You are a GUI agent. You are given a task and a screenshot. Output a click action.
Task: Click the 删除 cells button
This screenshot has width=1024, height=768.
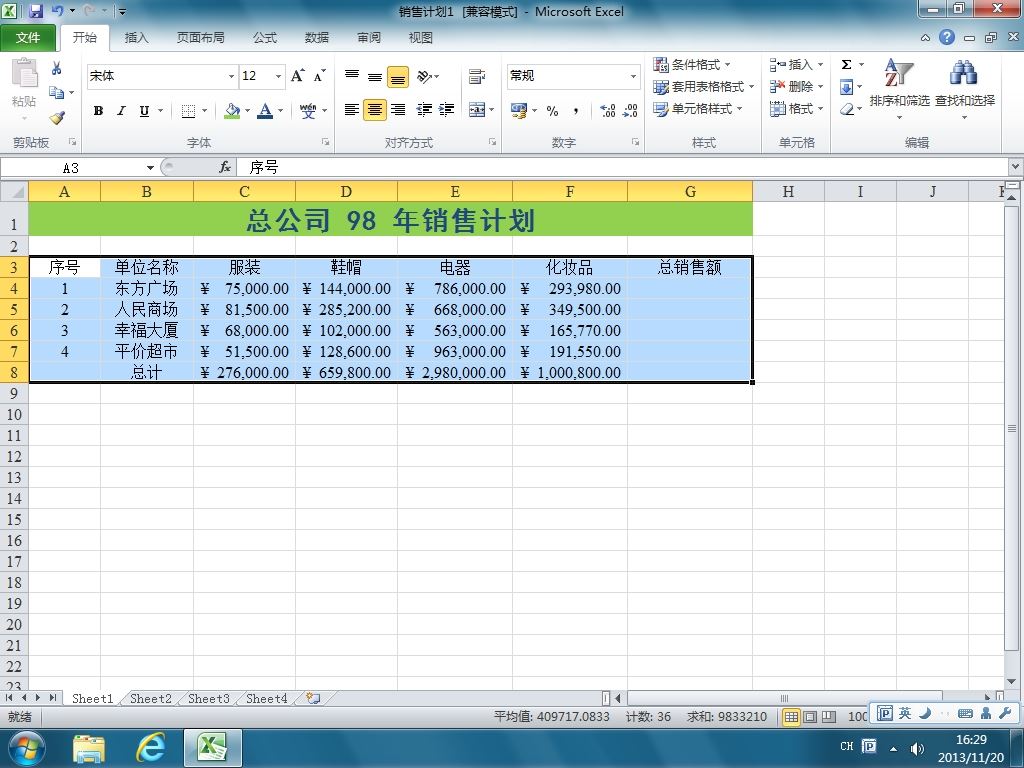click(x=797, y=86)
